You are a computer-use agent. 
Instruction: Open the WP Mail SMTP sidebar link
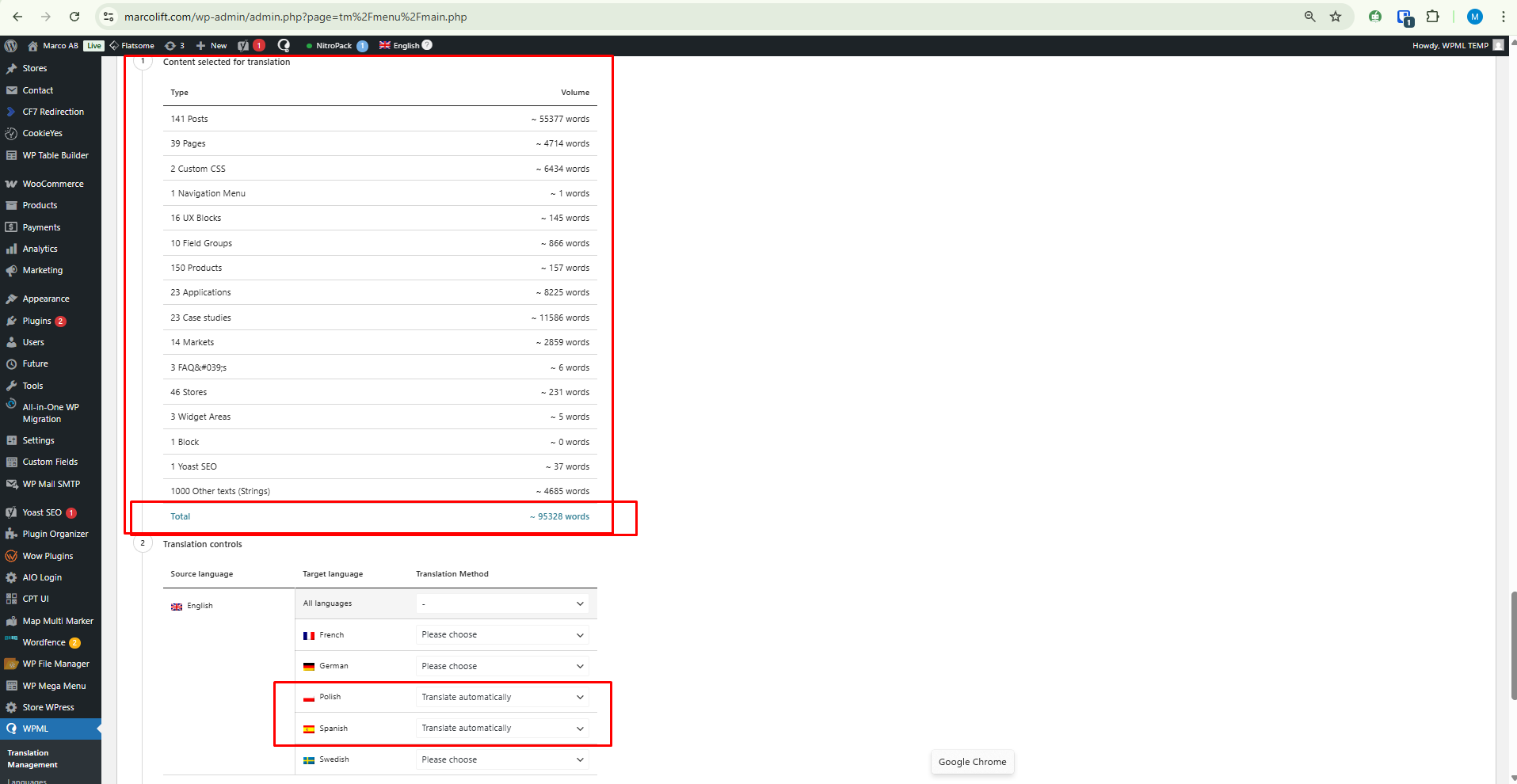[x=51, y=484]
